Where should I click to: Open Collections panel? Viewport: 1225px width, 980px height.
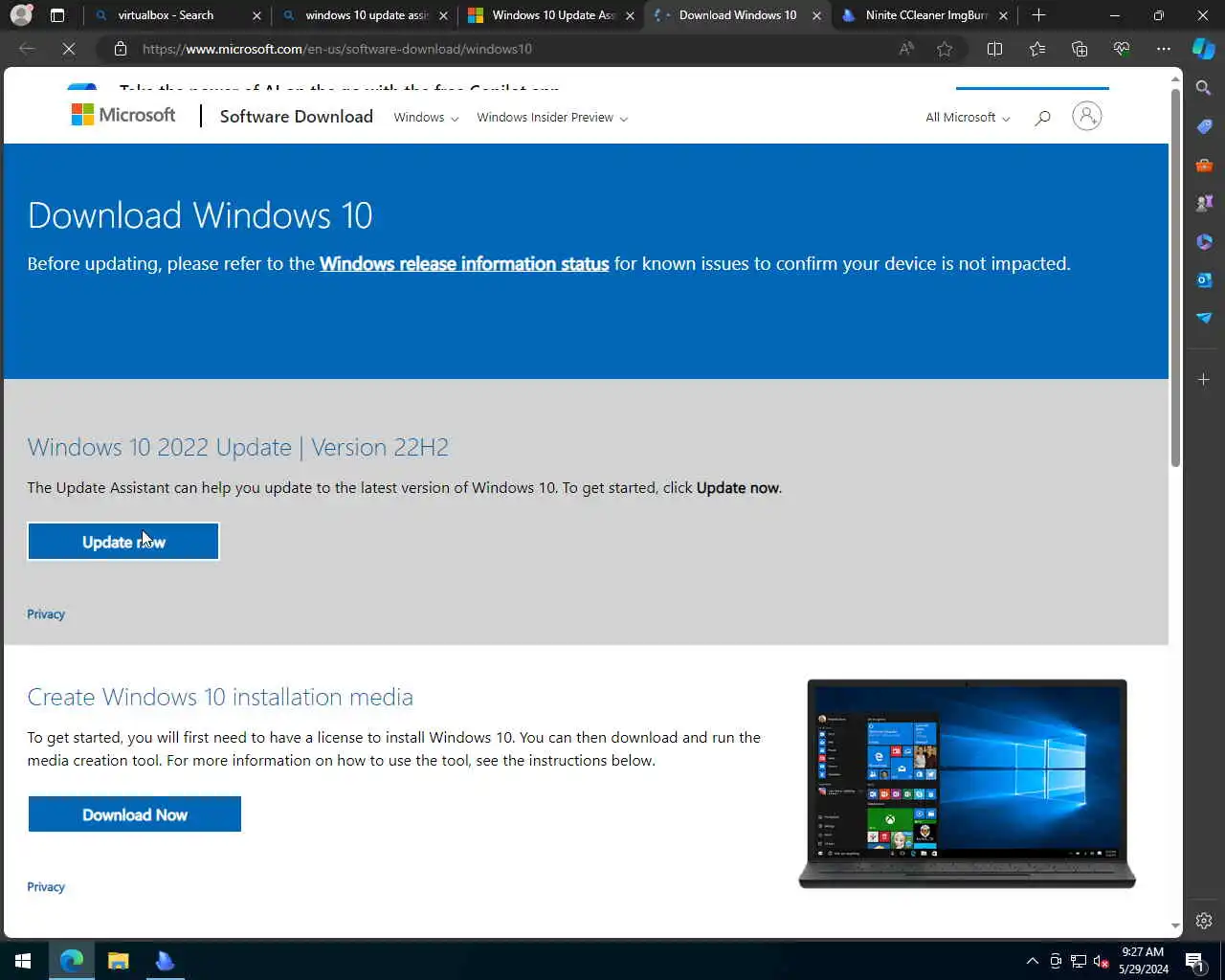pos(1080,49)
